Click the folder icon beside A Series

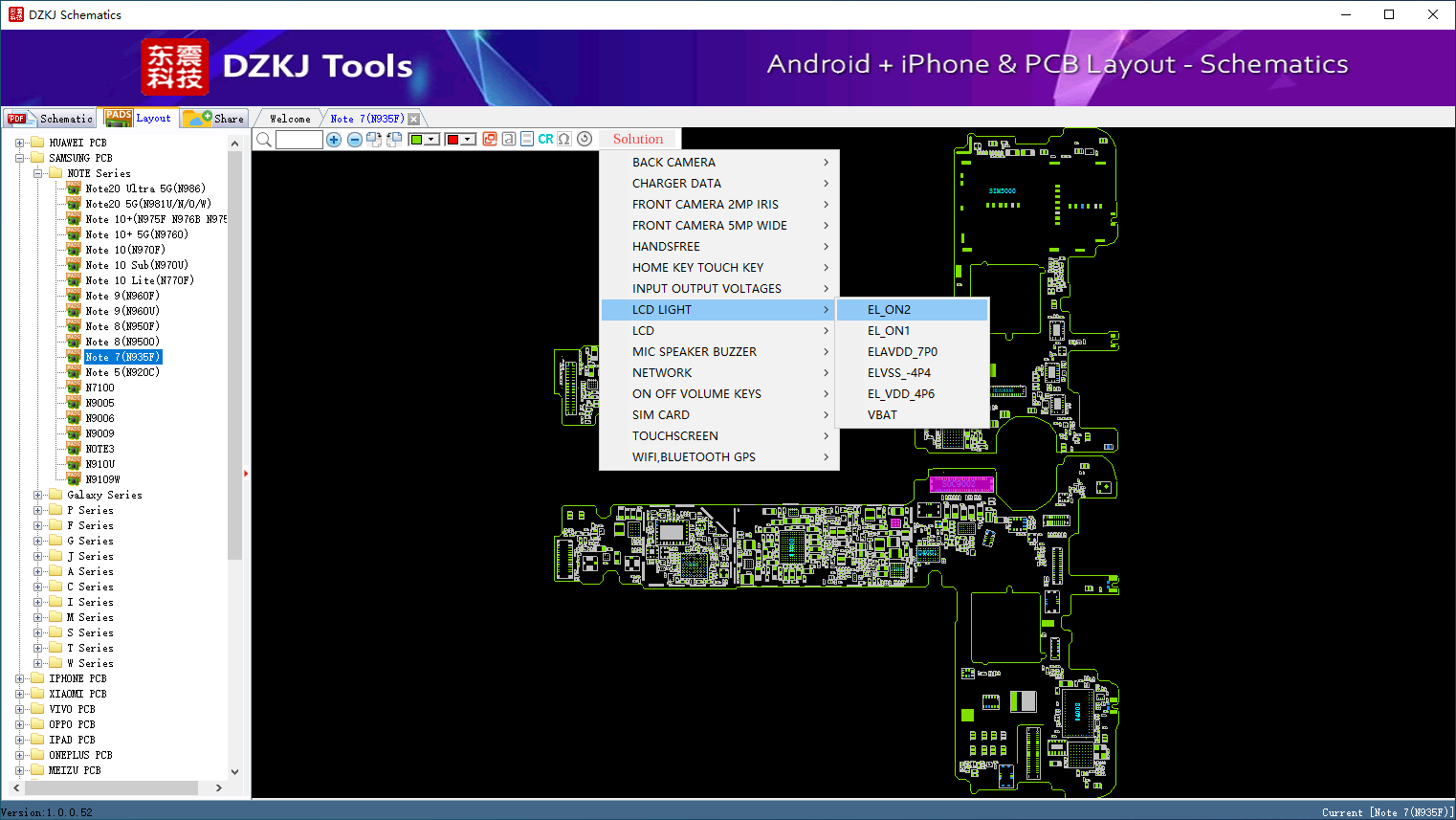(55, 571)
